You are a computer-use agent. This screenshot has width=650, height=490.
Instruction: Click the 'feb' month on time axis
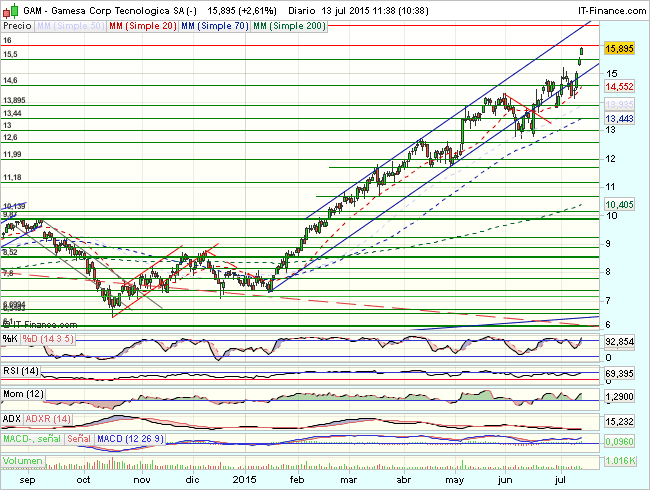tap(297, 480)
